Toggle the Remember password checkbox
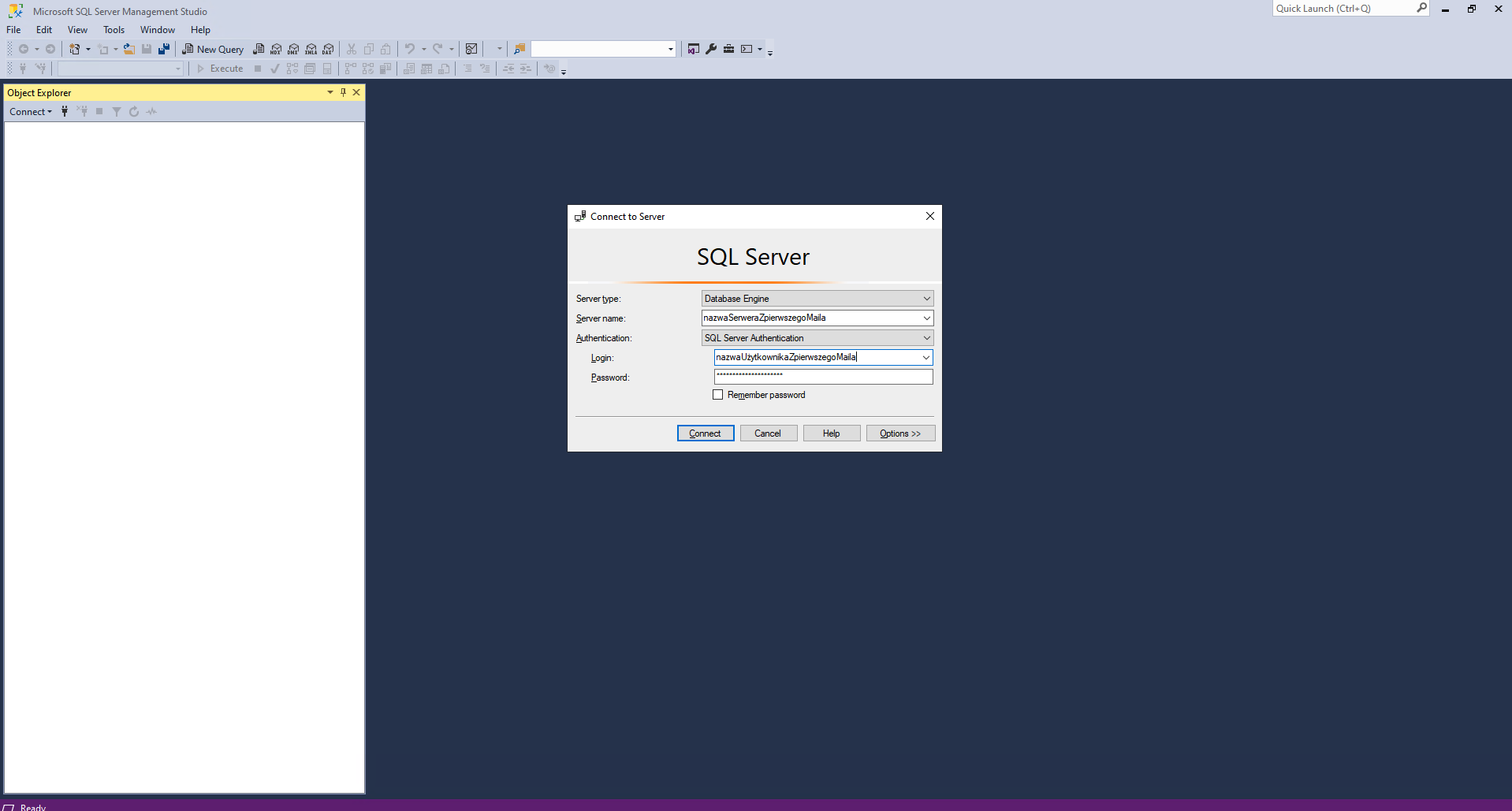This screenshot has width=1512, height=811. tap(717, 395)
